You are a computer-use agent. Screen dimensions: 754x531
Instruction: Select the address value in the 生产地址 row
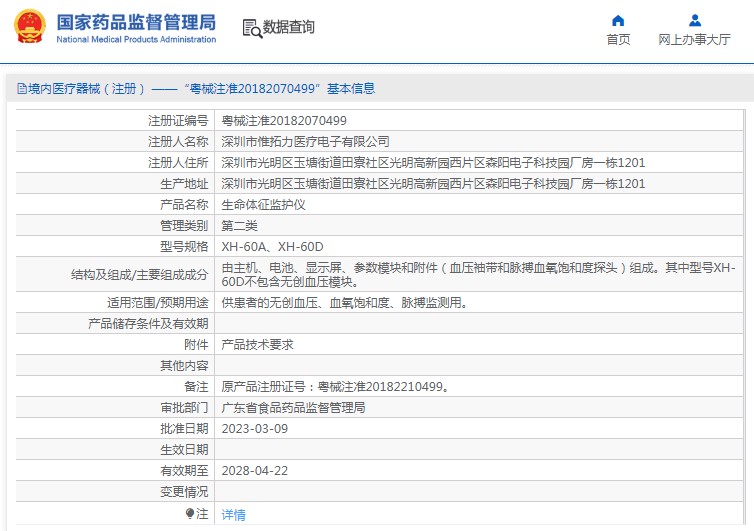(x=433, y=184)
